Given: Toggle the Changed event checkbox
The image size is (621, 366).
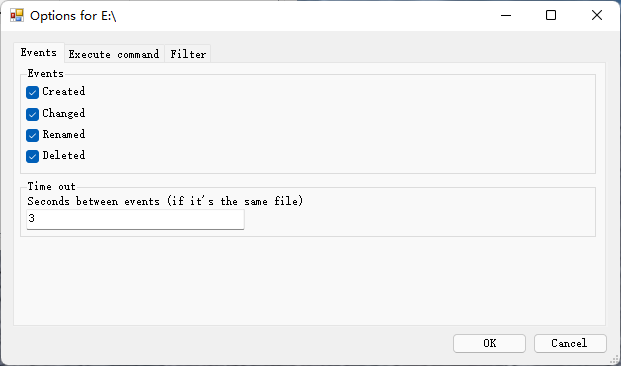Looking at the screenshot, I should 32,114.
